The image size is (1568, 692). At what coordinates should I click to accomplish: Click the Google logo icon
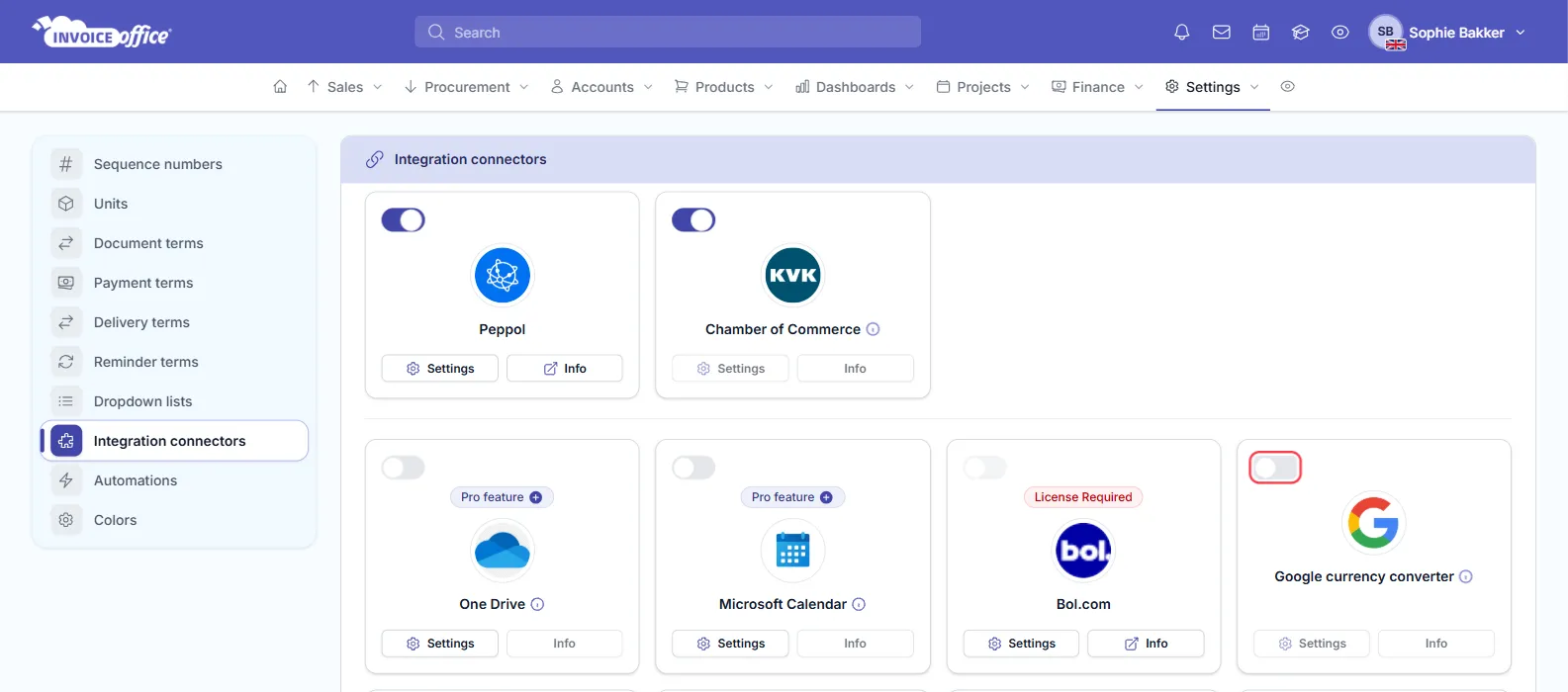1374,522
